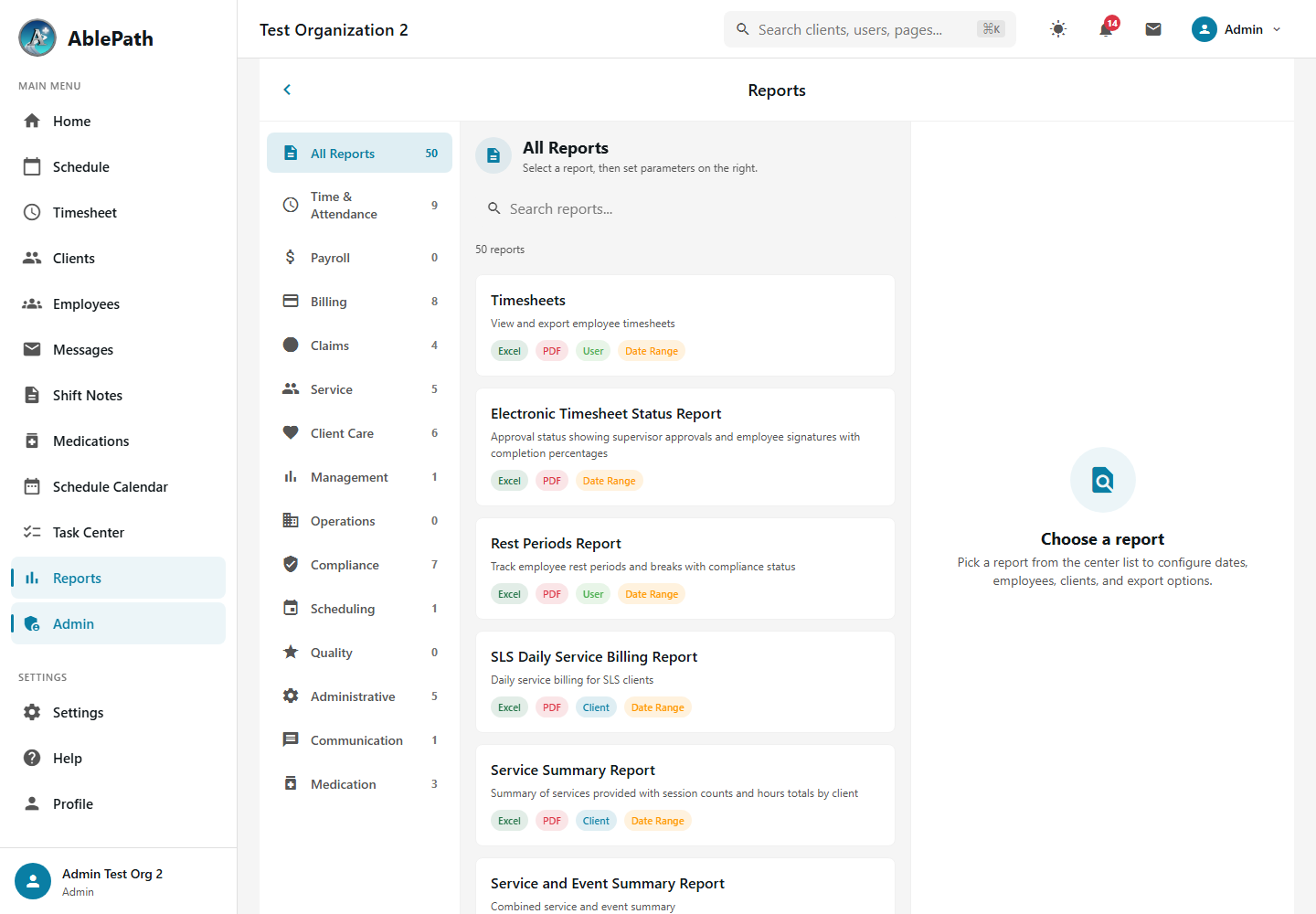Open the SLS Daily Service Billing Report
The image size is (1316, 914).
click(685, 682)
